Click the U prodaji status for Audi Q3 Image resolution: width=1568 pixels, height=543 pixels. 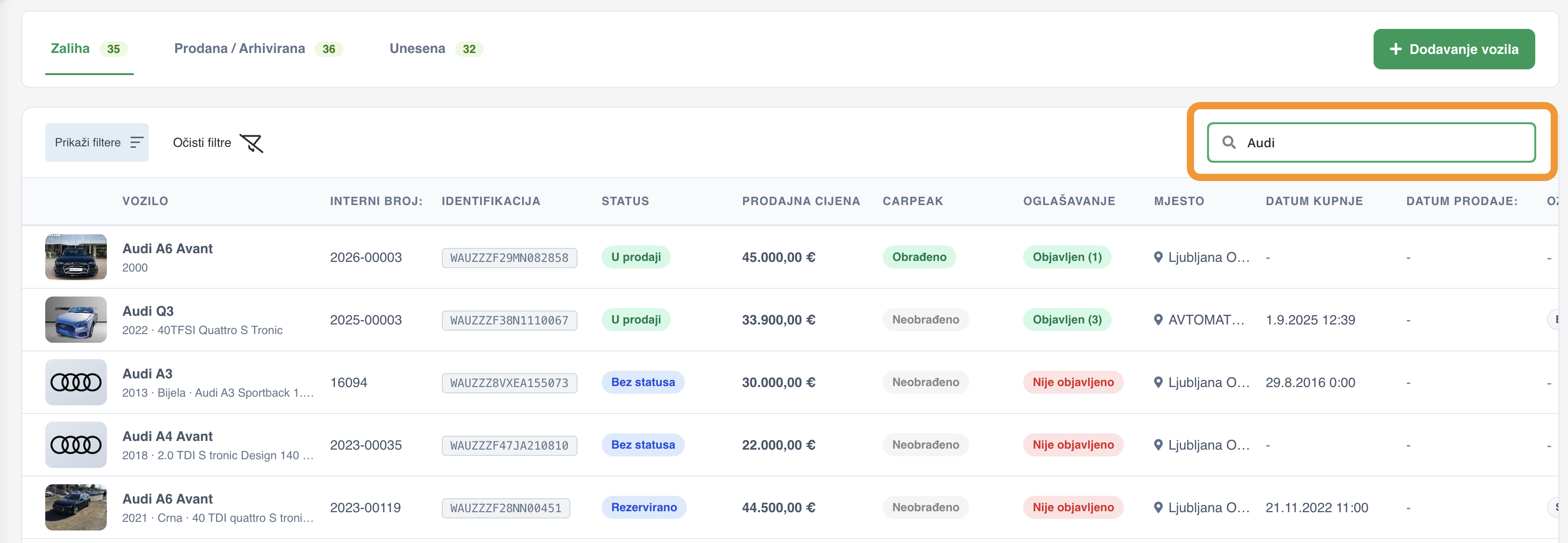[x=636, y=320]
